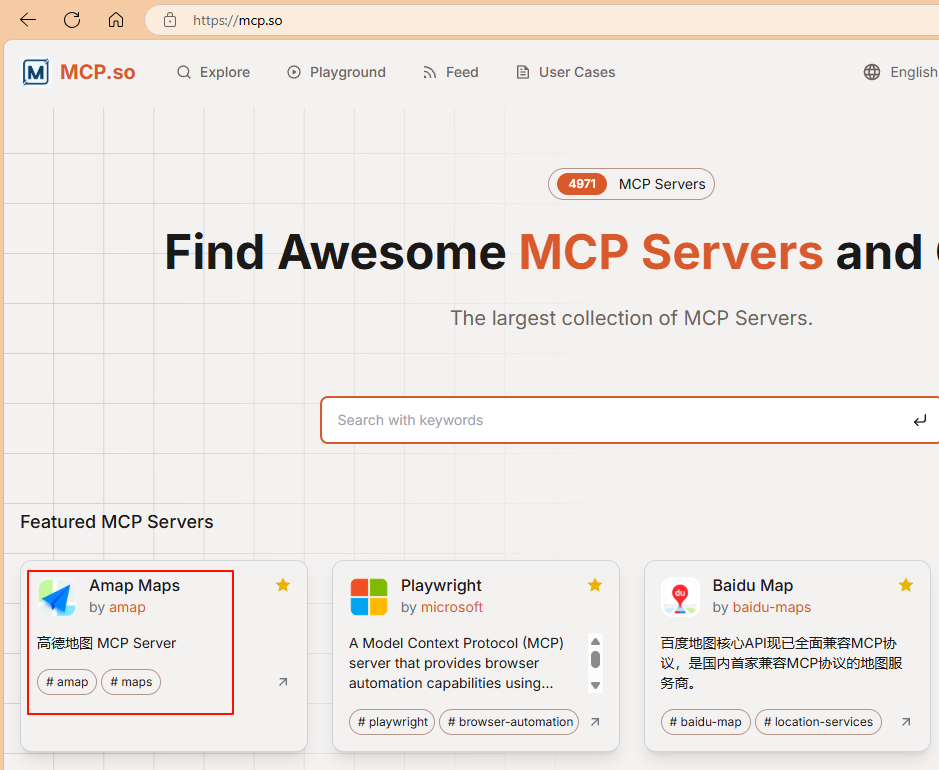This screenshot has width=939, height=770.
Task: Visit the microsoft author link
Action: coord(452,607)
